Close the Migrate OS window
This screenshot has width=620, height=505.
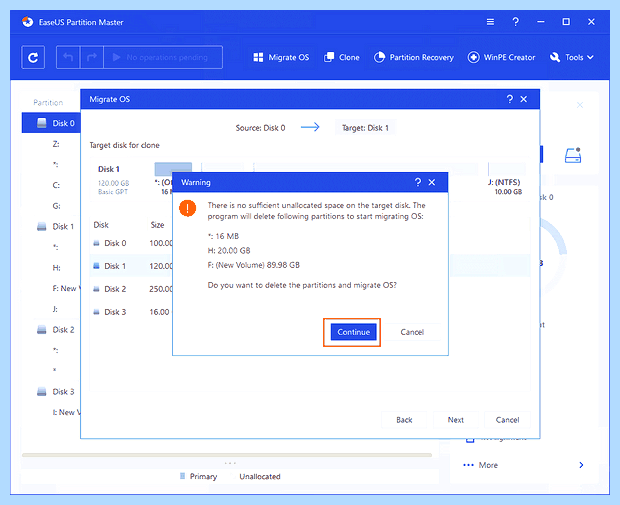click(x=524, y=99)
